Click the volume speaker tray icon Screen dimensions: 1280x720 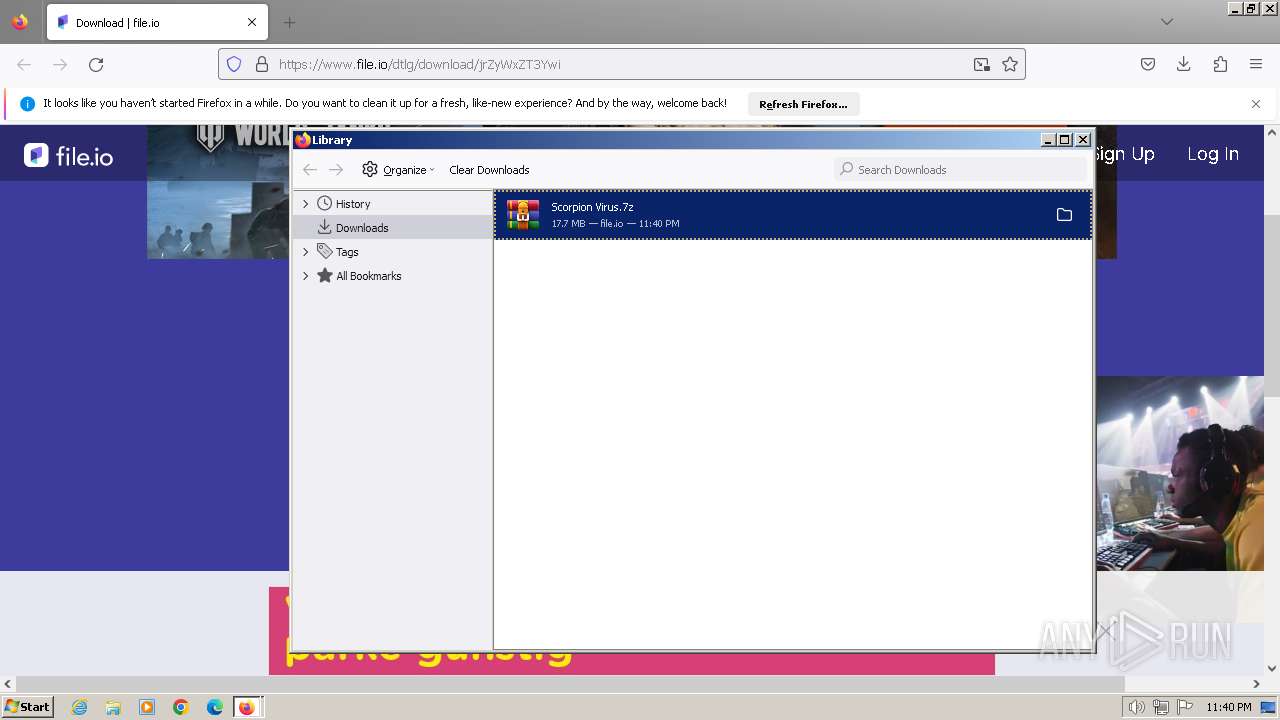[x=1137, y=707]
